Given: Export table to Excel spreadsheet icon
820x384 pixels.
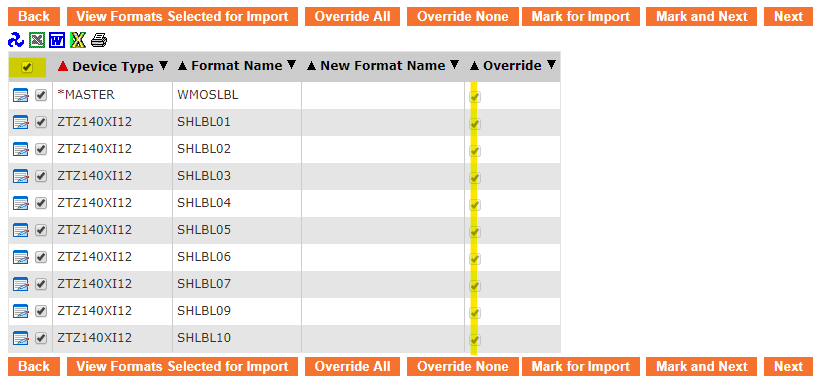Looking at the screenshot, I should click(x=37, y=40).
